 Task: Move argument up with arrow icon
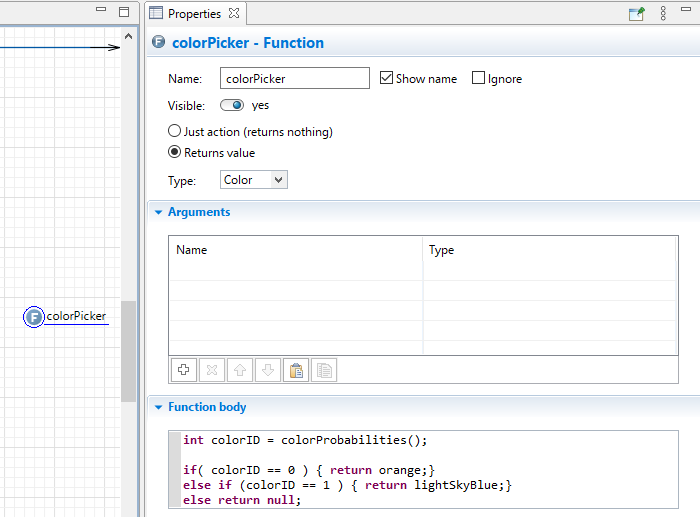coord(240,370)
